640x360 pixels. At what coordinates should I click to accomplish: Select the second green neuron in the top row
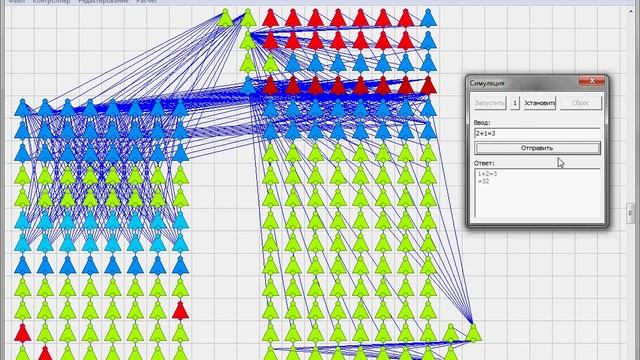tap(248, 18)
